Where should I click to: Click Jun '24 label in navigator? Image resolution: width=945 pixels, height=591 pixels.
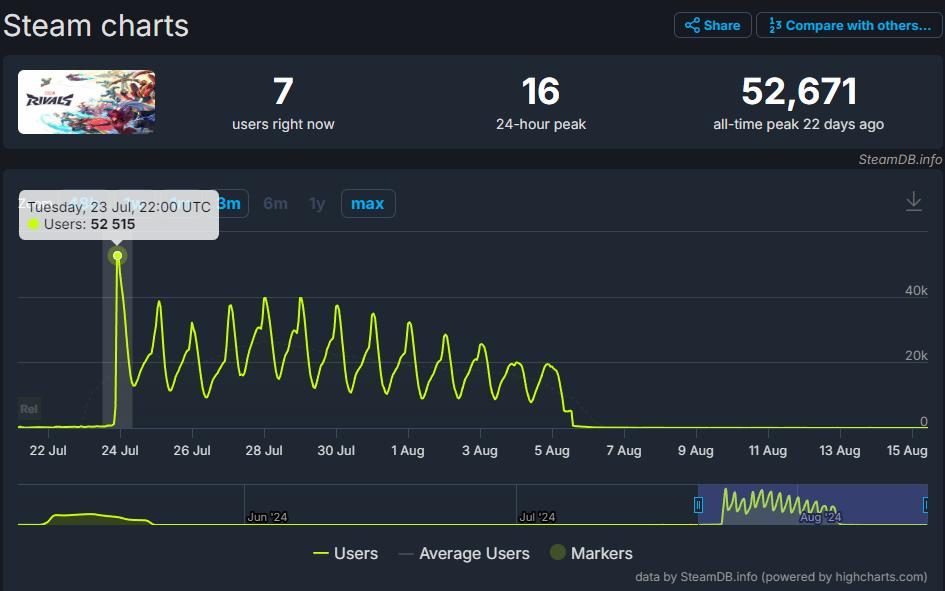point(267,517)
